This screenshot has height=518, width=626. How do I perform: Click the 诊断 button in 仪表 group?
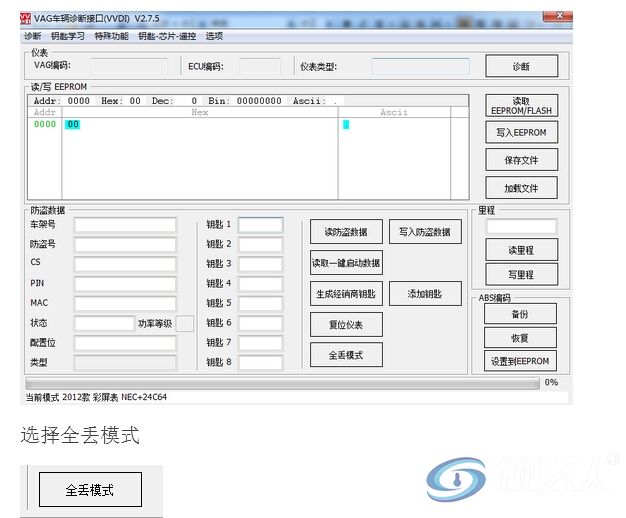tap(521, 66)
